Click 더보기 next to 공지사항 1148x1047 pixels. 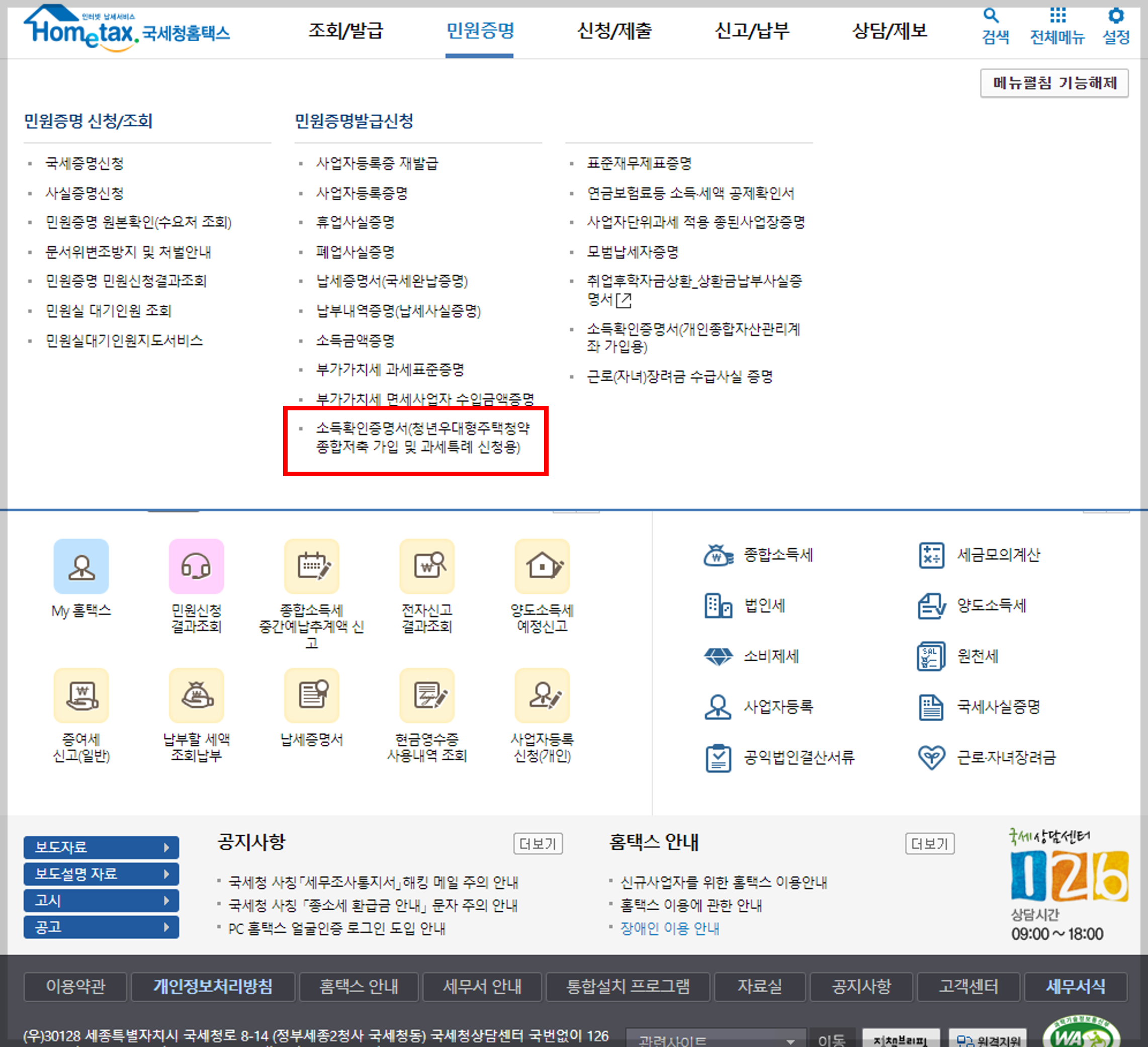click(538, 844)
